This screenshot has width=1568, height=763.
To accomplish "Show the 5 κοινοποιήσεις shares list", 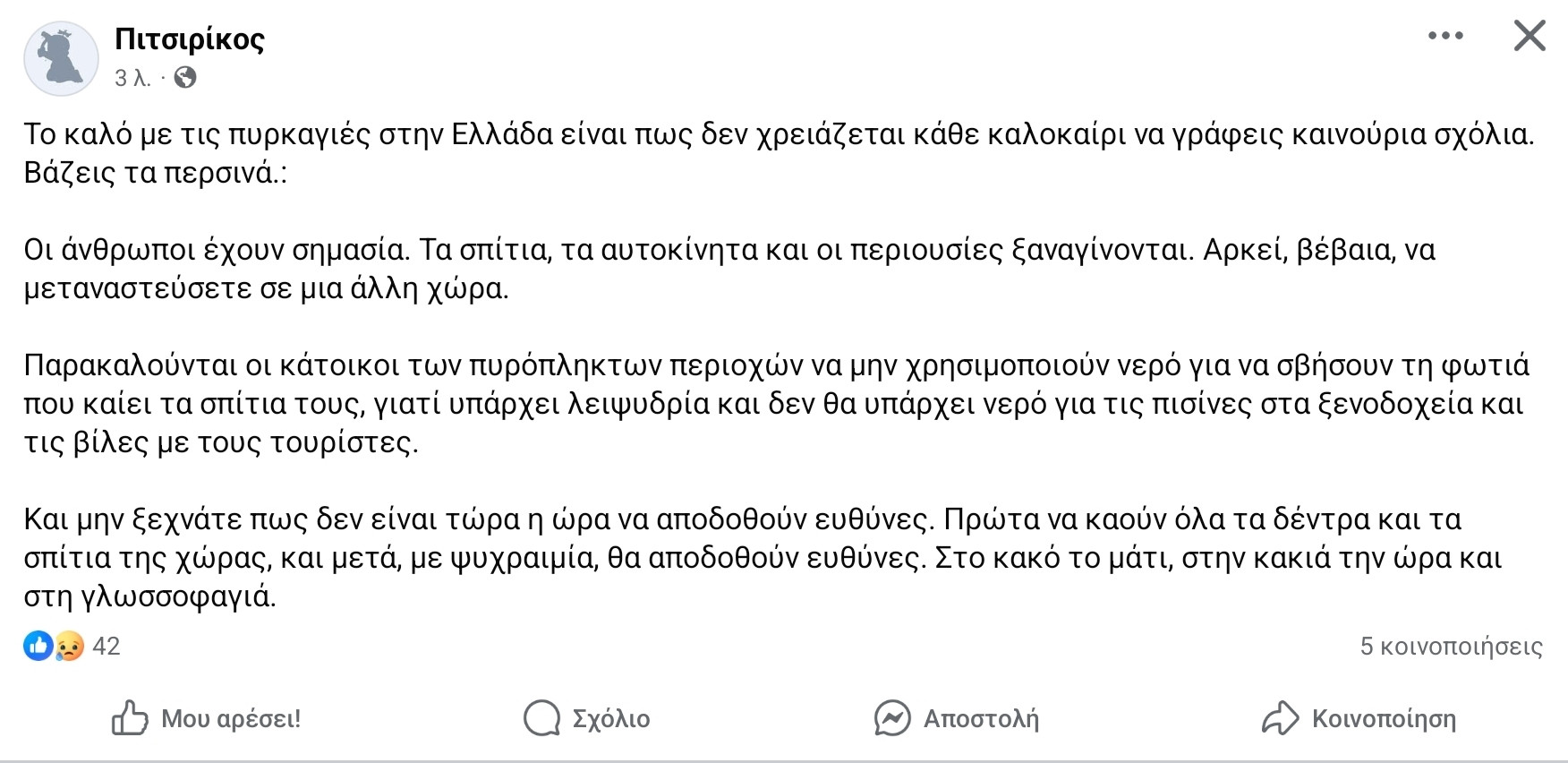I will coord(1451,646).
